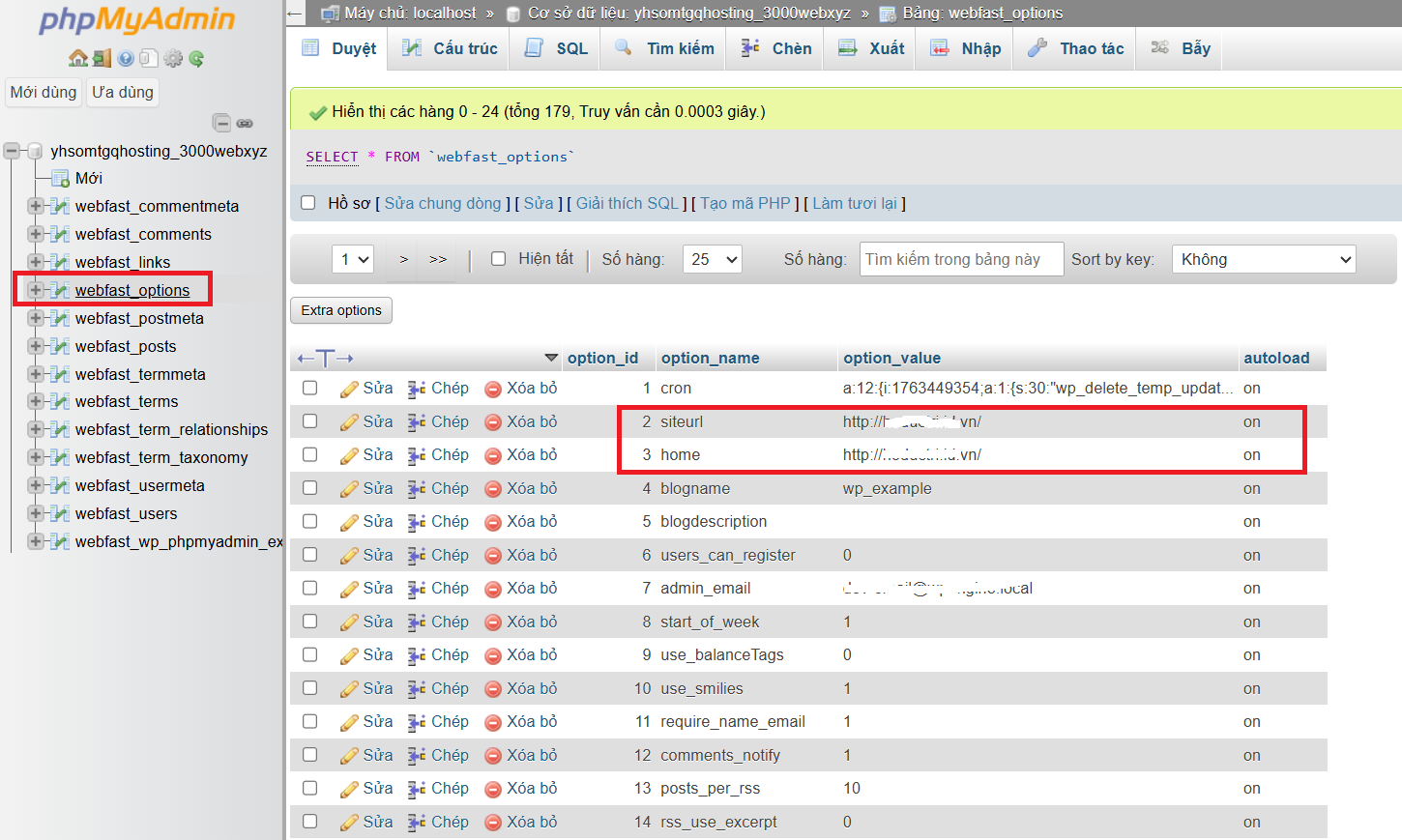This screenshot has height=840, width=1402.
Task: Click the Ưa dùng favorites button
Action: point(123,92)
